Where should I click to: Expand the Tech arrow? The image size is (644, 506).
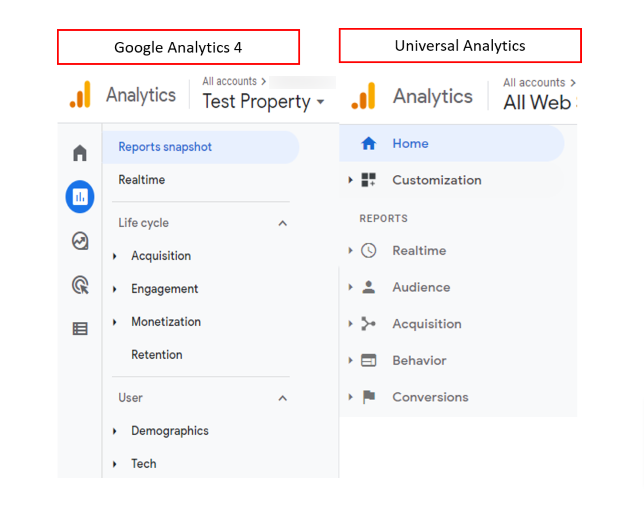click(115, 464)
